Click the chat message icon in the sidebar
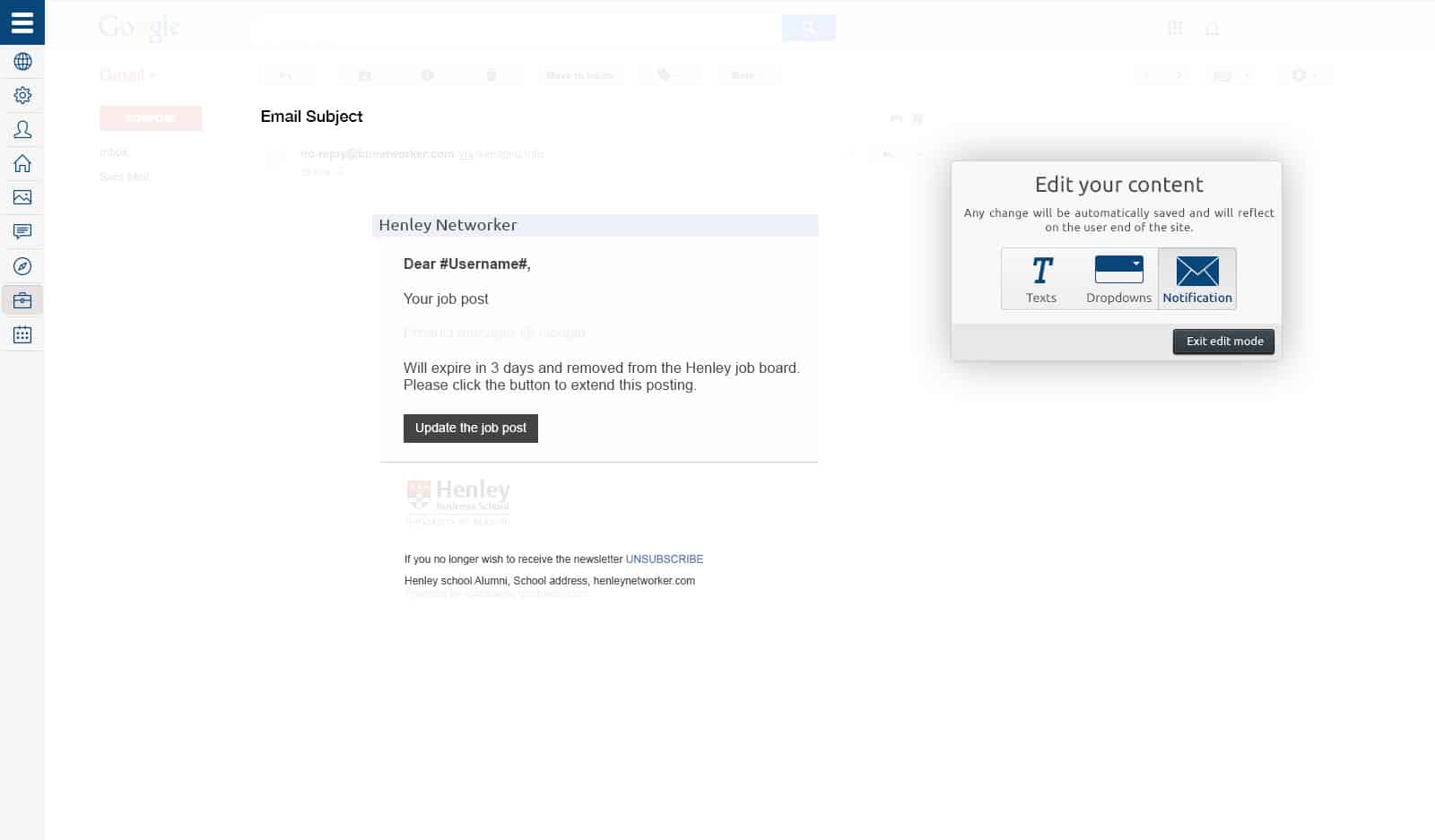 pos(22,232)
